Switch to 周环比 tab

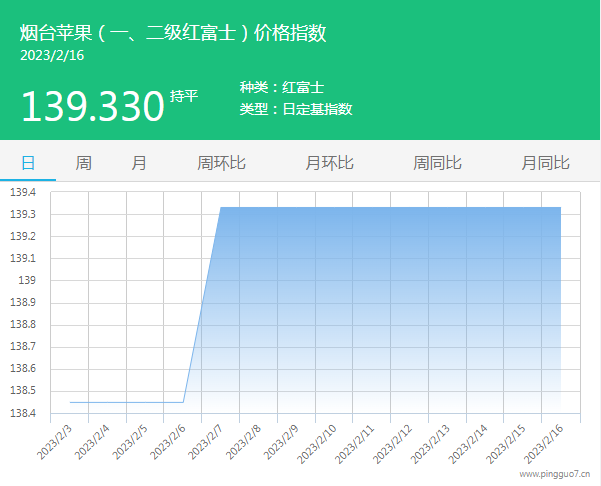tap(221, 163)
